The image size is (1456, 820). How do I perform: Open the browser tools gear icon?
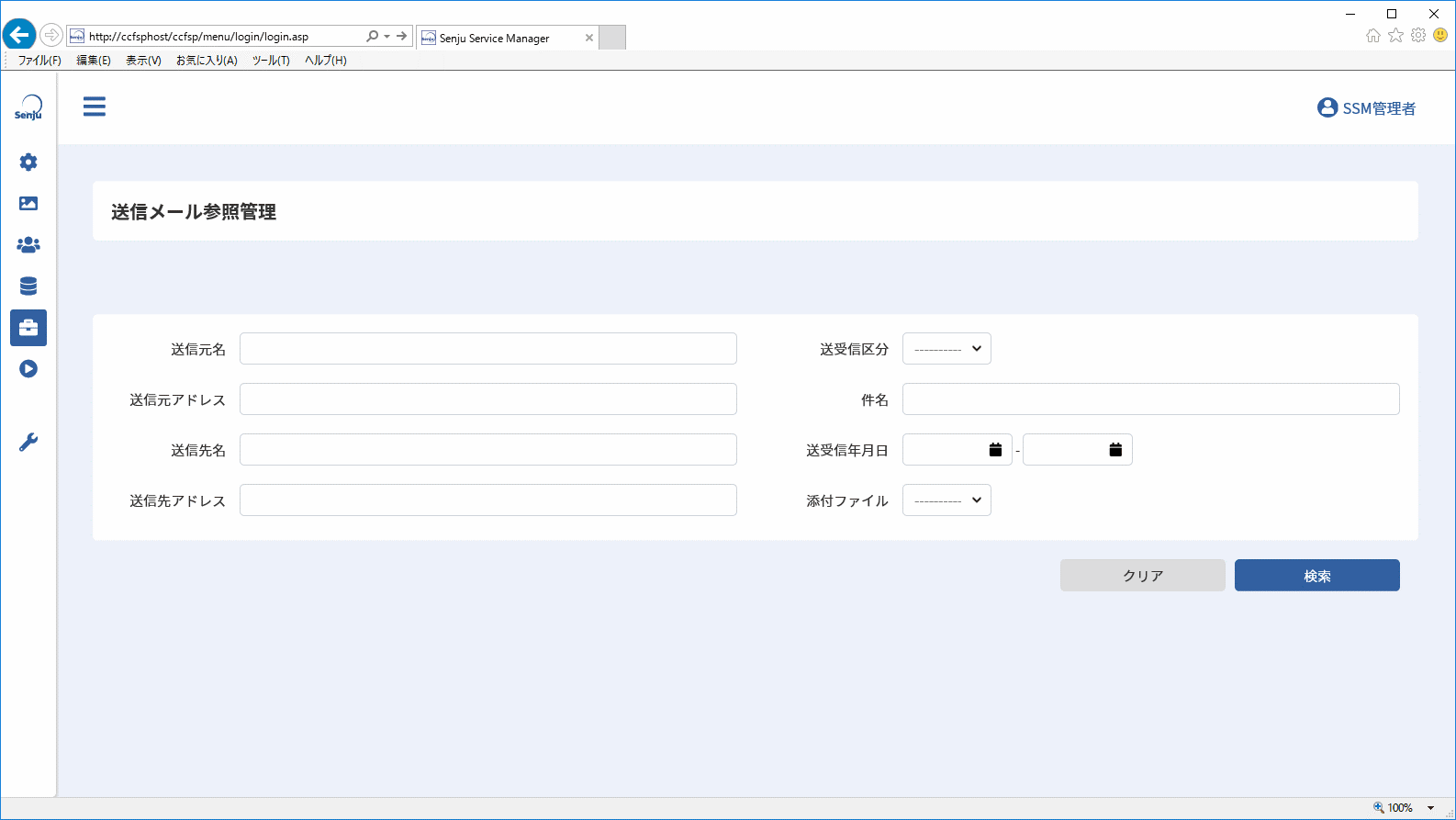click(x=1418, y=36)
